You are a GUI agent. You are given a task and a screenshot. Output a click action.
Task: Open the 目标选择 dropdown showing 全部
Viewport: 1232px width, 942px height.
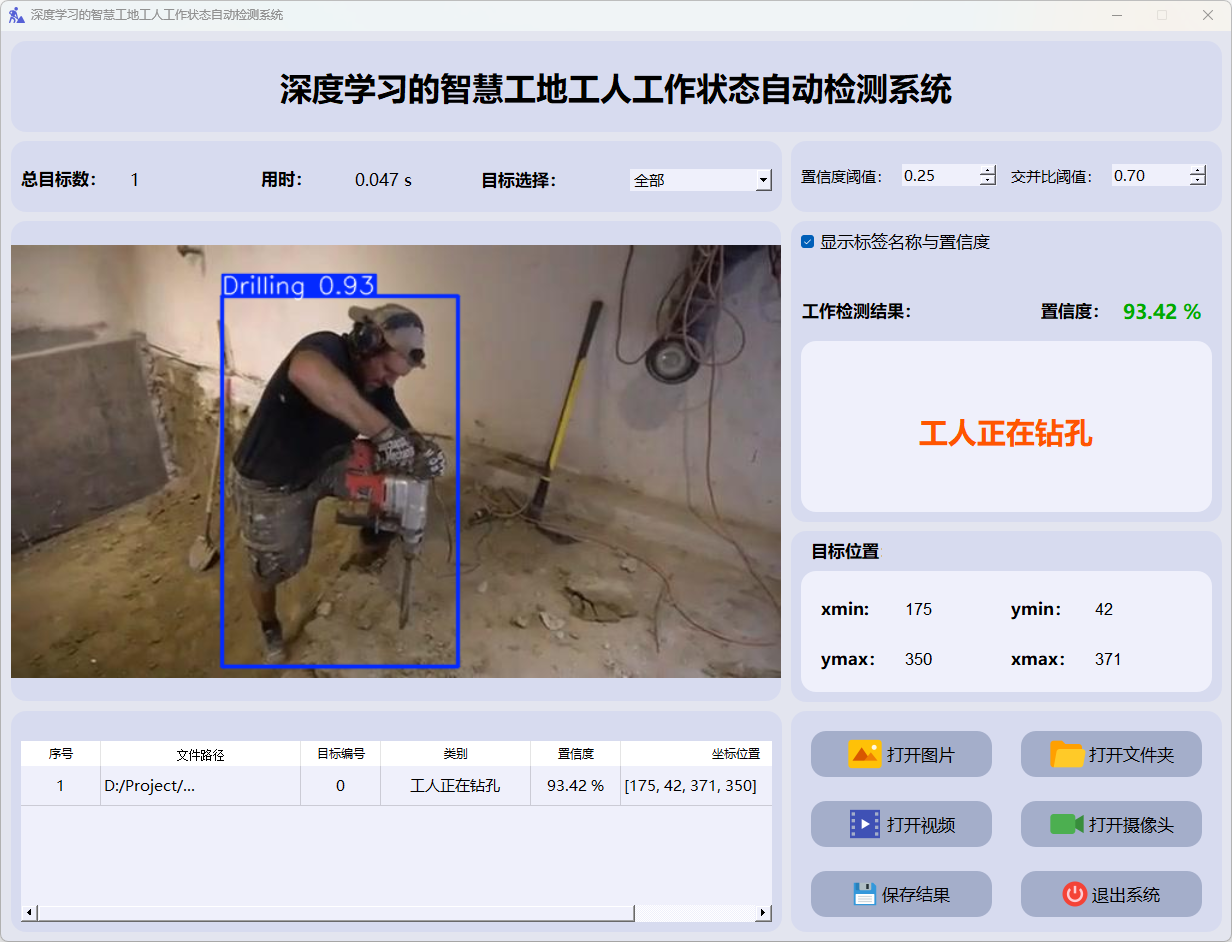click(x=701, y=180)
